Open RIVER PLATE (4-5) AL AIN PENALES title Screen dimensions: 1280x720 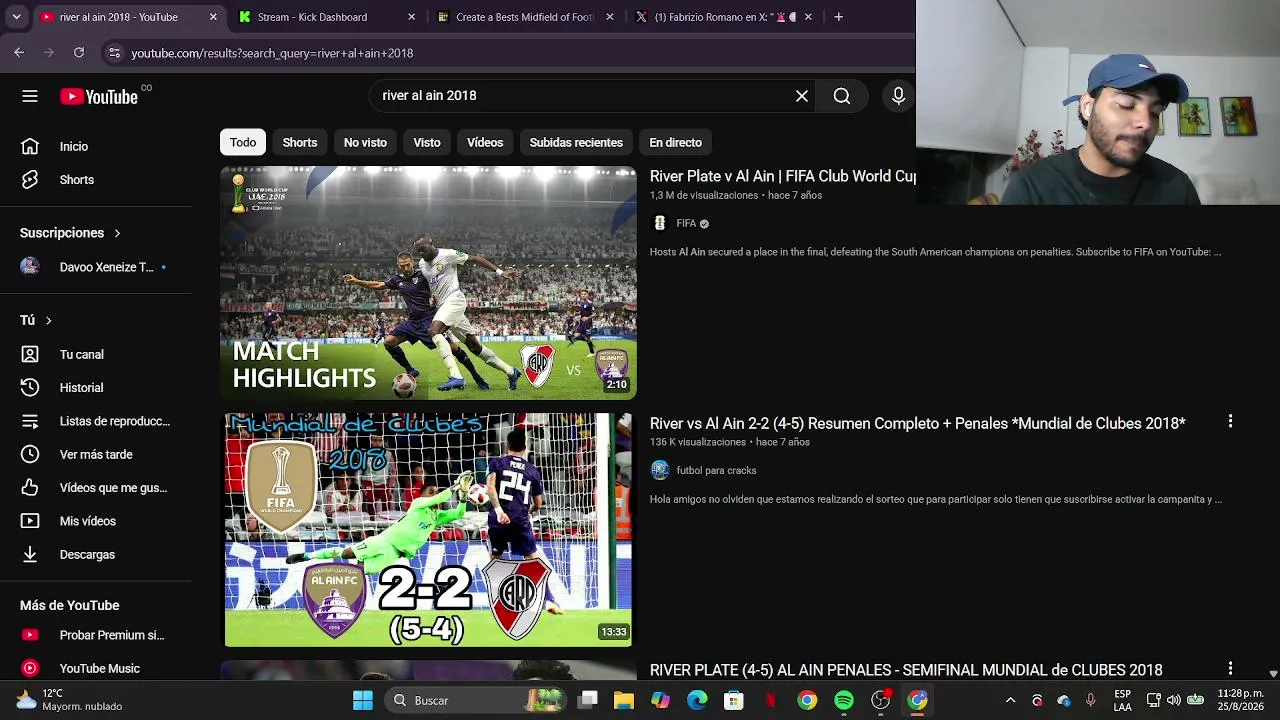(x=906, y=670)
